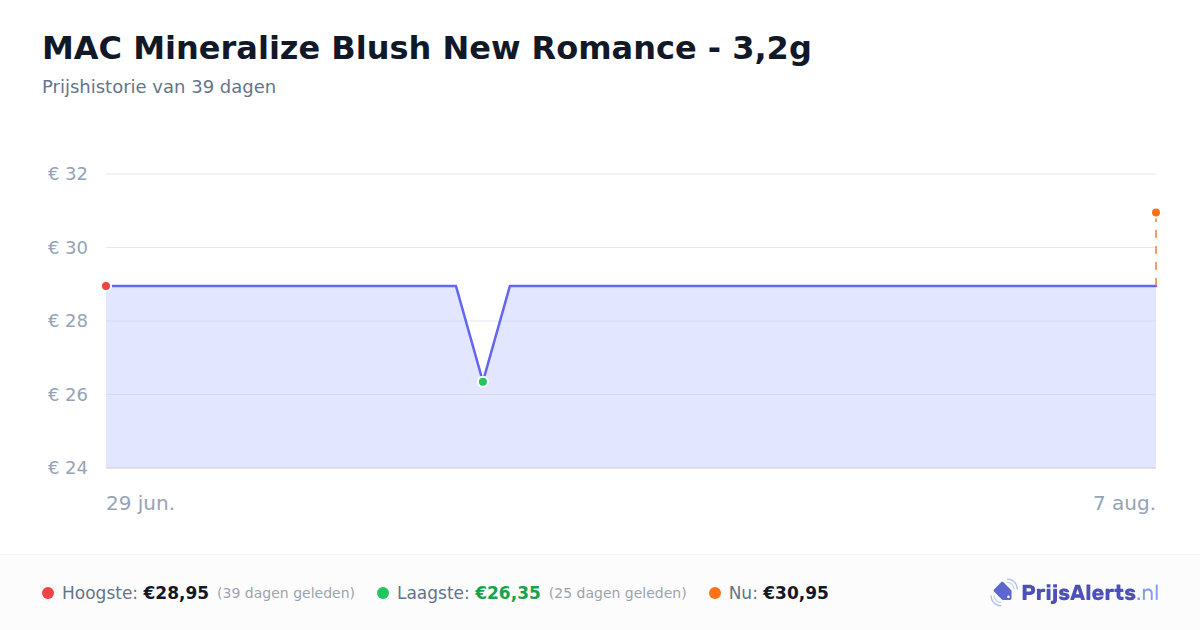Click the current price value €30,95

(x=796, y=593)
